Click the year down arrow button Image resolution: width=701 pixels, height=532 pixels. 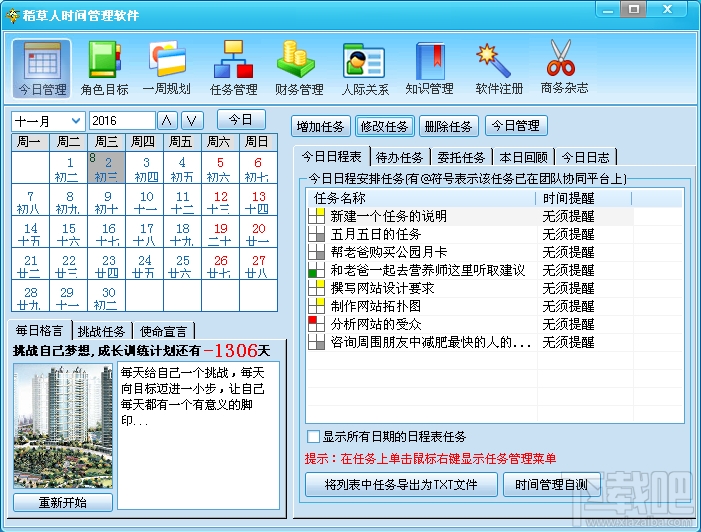click(192, 121)
